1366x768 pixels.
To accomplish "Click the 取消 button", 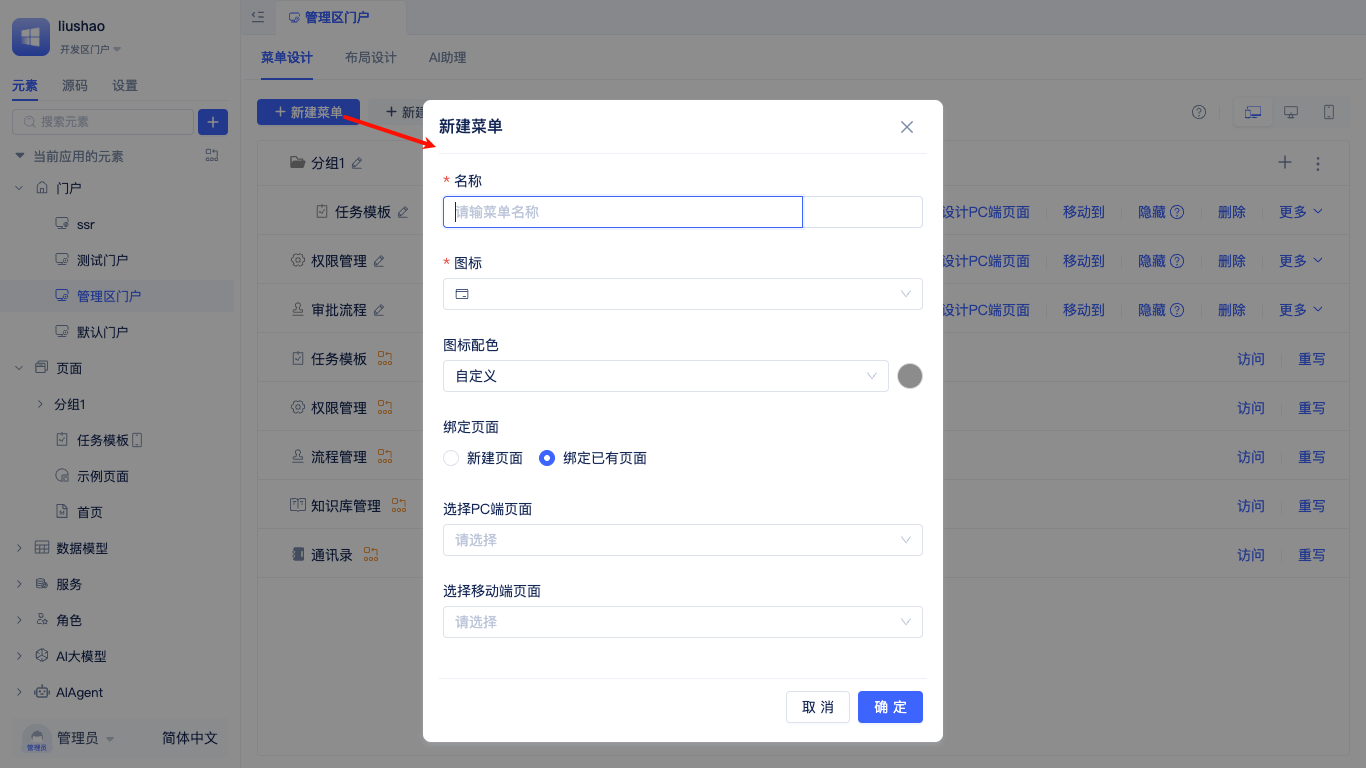I will tap(818, 707).
